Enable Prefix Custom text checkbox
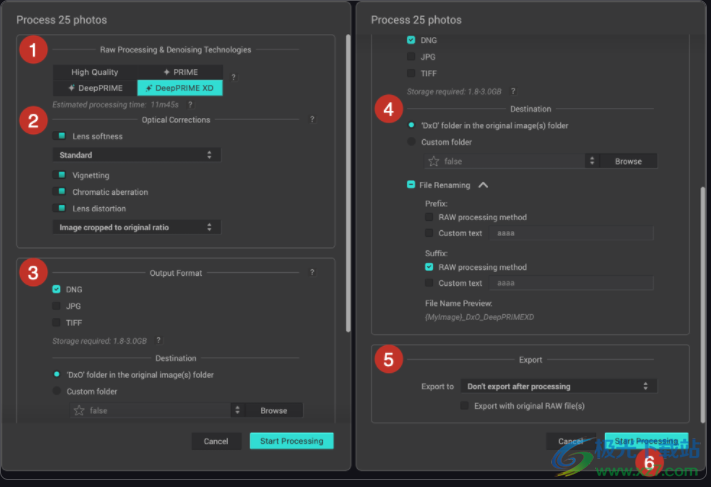The height and width of the screenshot is (487, 711). pyautogui.click(x=429, y=233)
